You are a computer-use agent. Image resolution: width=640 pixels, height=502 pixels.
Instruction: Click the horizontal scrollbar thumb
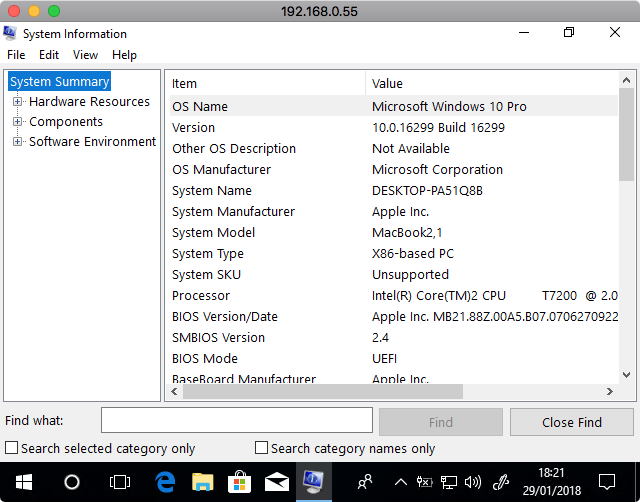point(323,391)
